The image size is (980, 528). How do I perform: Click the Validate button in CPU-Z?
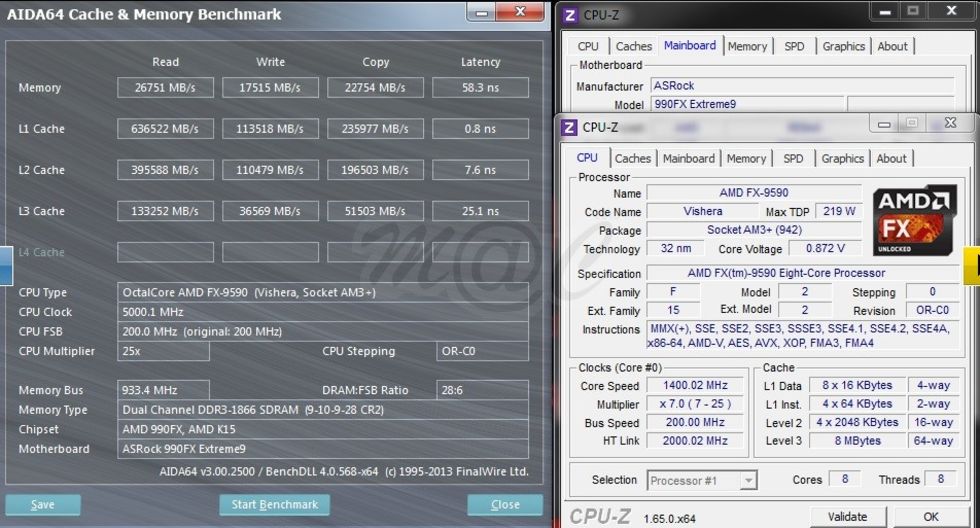(x=847, y=516)
